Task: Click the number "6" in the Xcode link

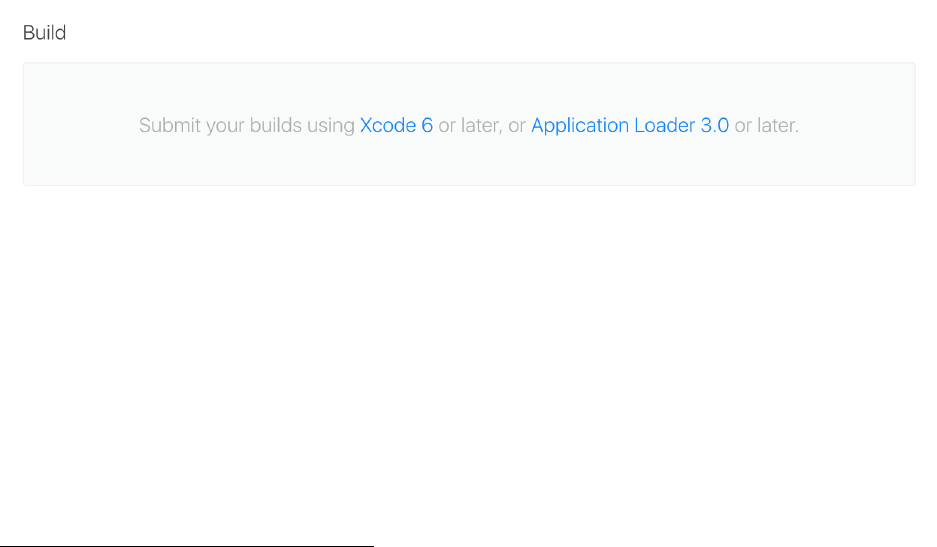Action: point(427,126)
